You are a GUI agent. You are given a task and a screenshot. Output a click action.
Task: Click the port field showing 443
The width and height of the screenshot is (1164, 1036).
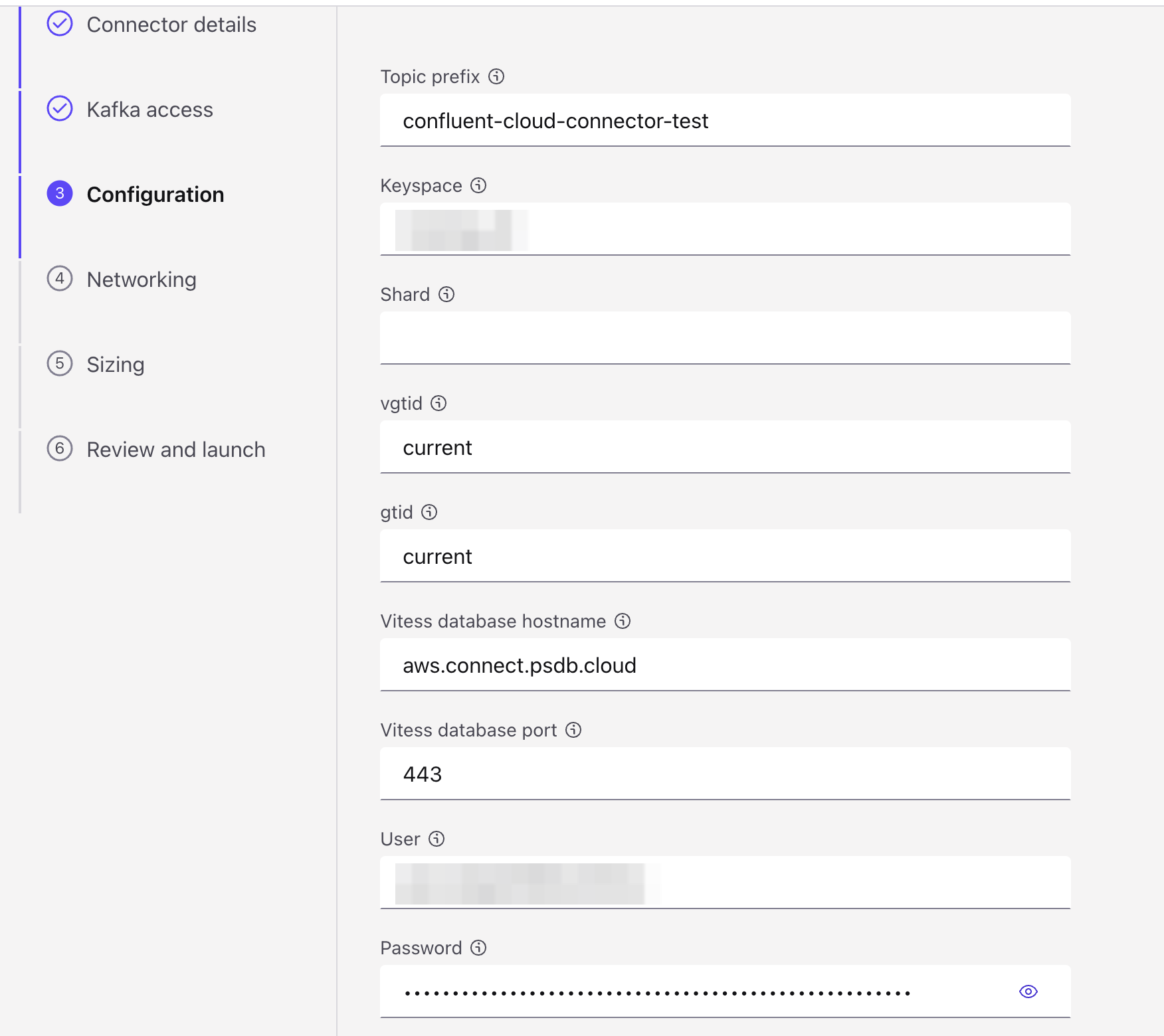click(x=725, y=774)
